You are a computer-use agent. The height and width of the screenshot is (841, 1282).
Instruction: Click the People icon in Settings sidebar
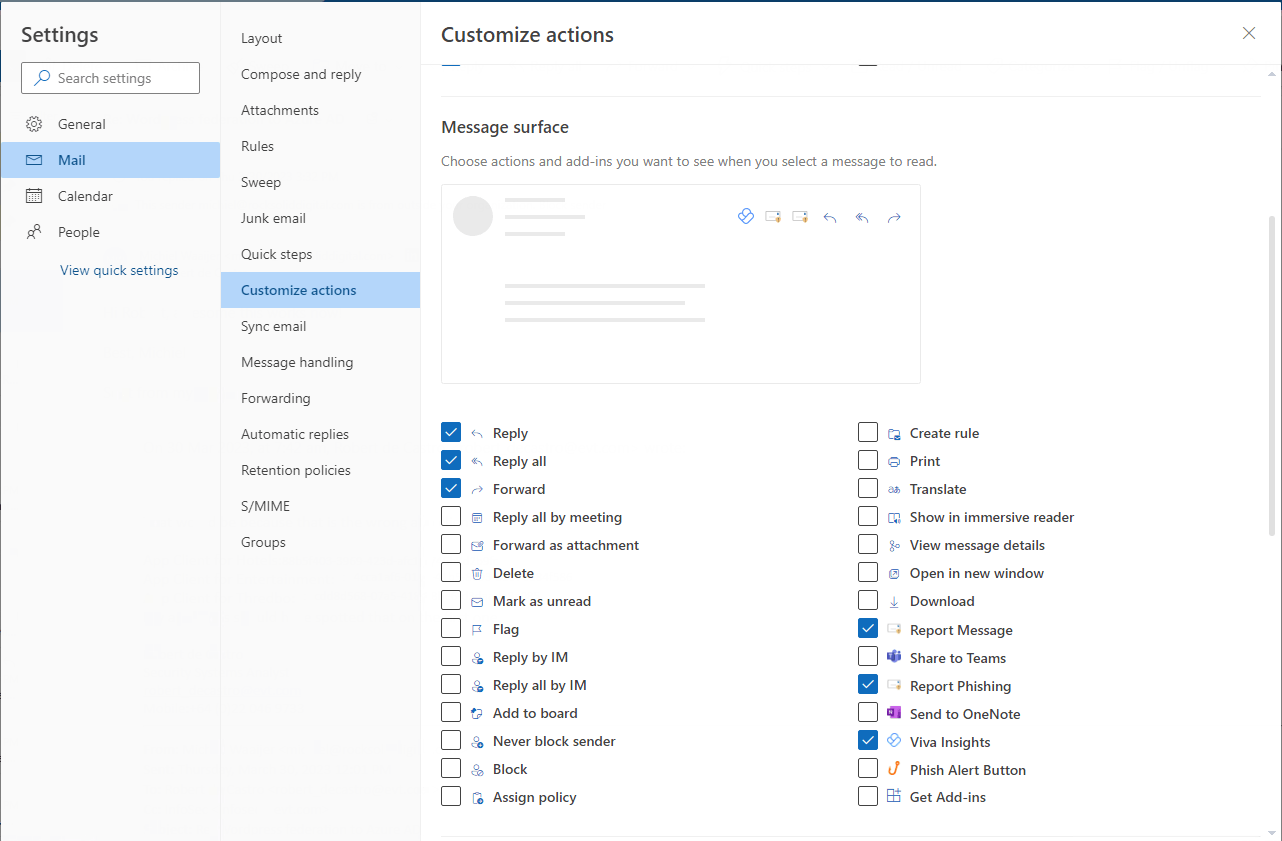coord(34,232)
